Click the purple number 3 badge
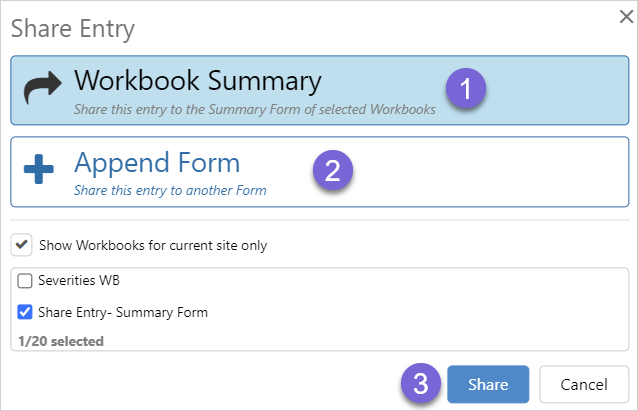 tap(419, 384)
